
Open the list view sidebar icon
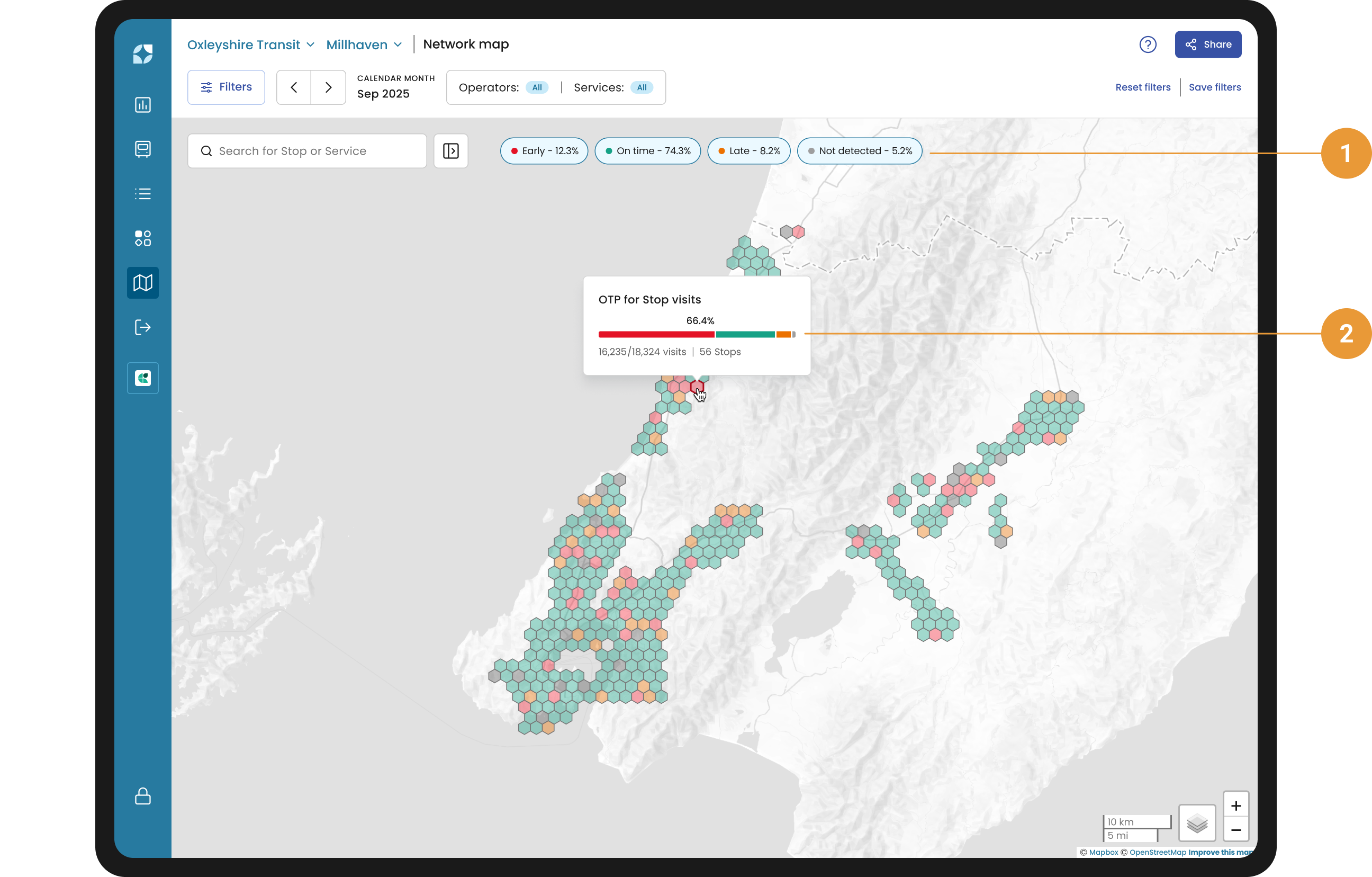(x=142, y=194)
